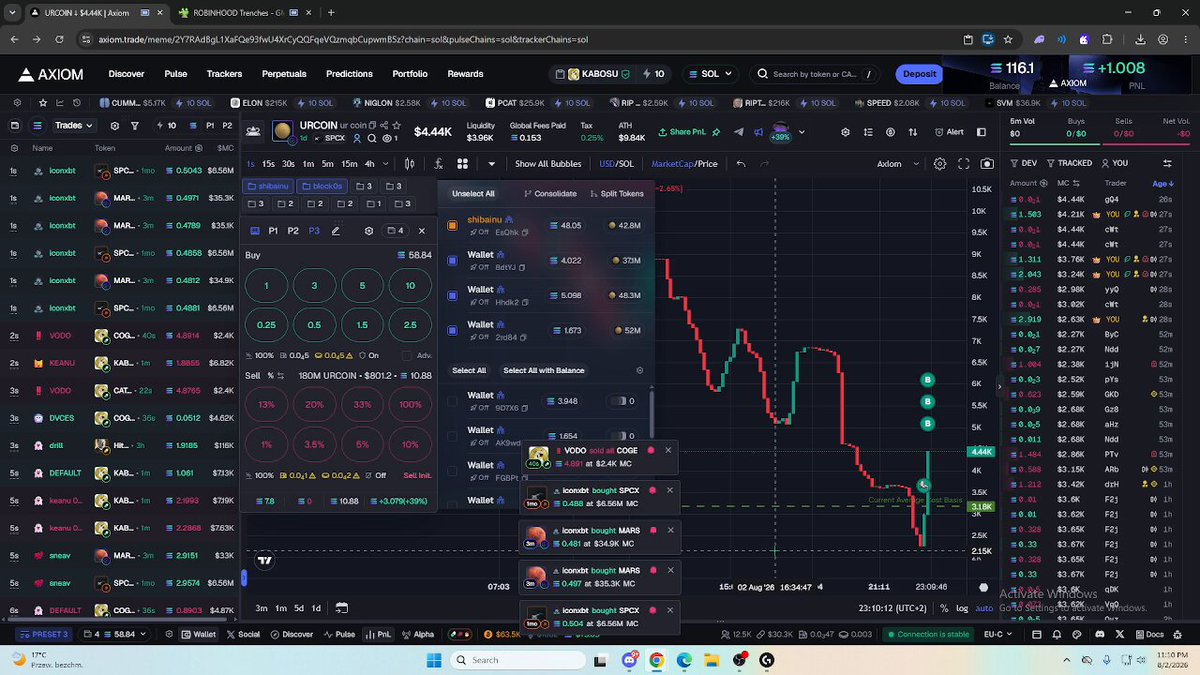Open Telegram paper-plane icon in token header
The width and height of the screenshot is (1200, 675).
pyautogui.click(x=739, y=132)
